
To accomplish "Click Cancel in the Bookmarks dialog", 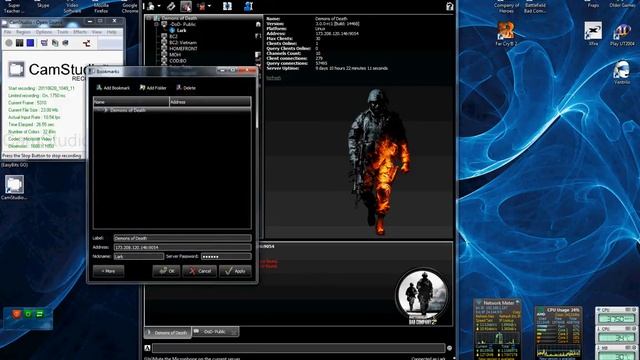I will [200, 271].
